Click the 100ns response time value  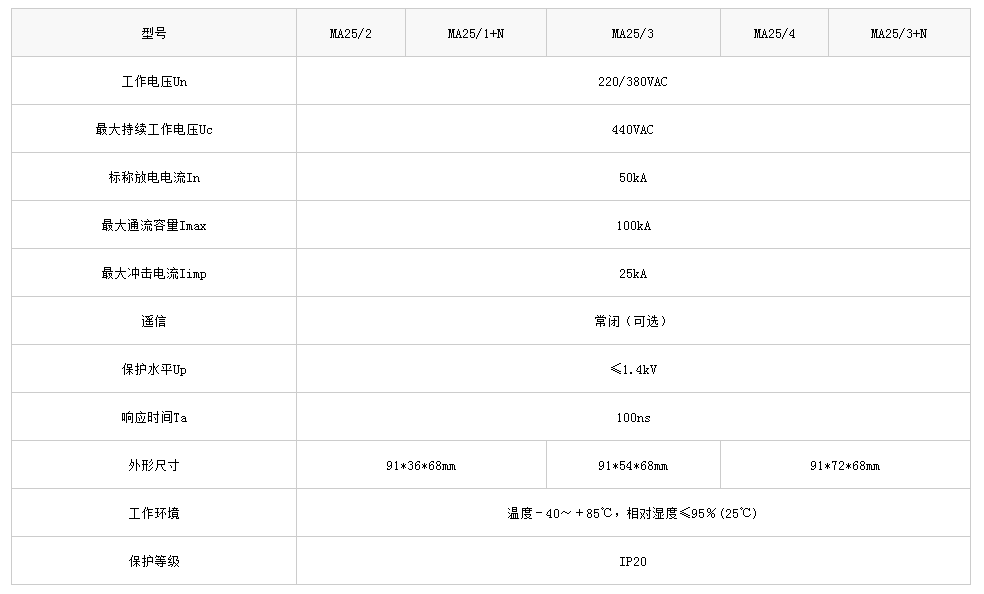(x=633, y=417)
